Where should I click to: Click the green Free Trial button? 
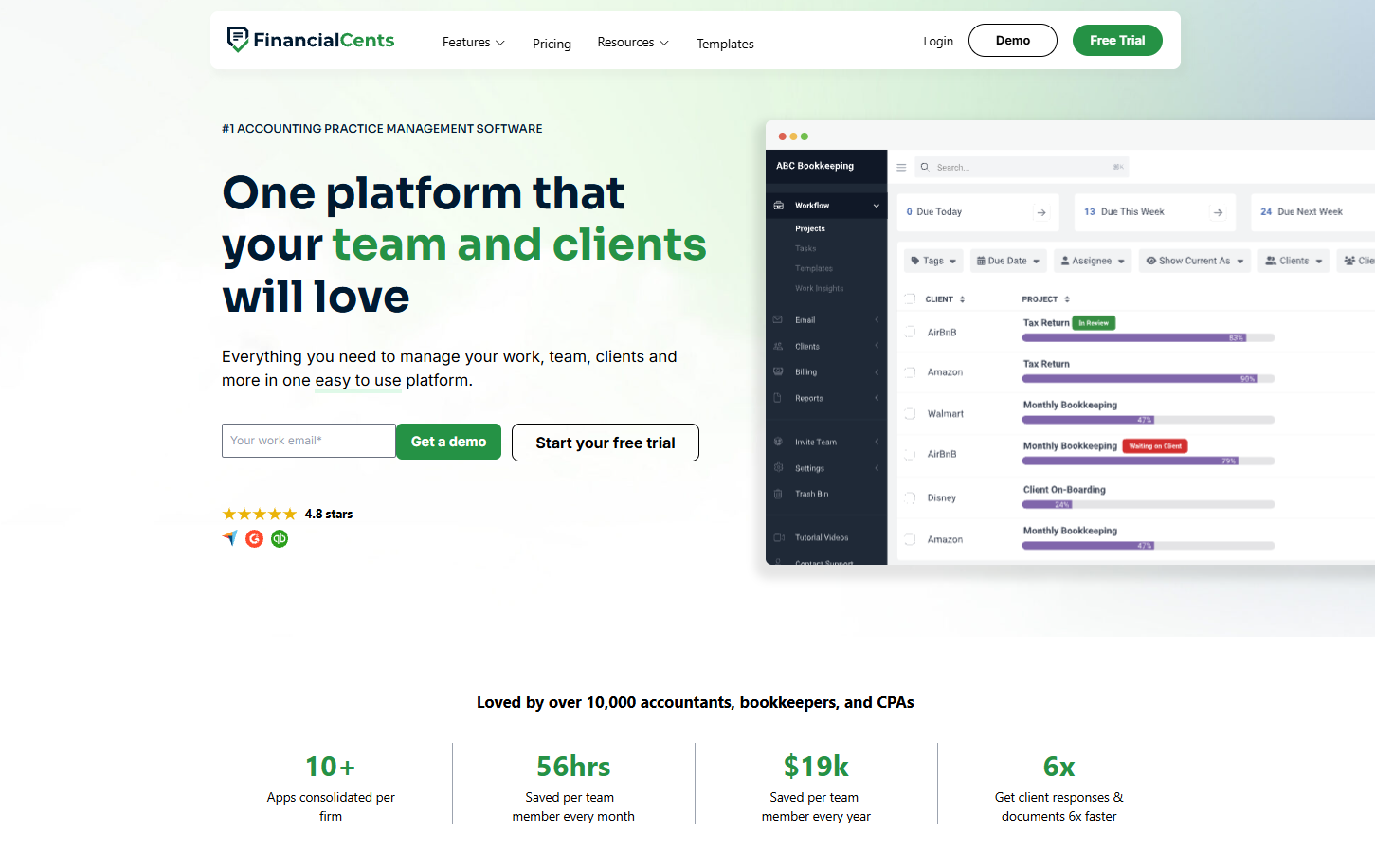click(1117, 41)
